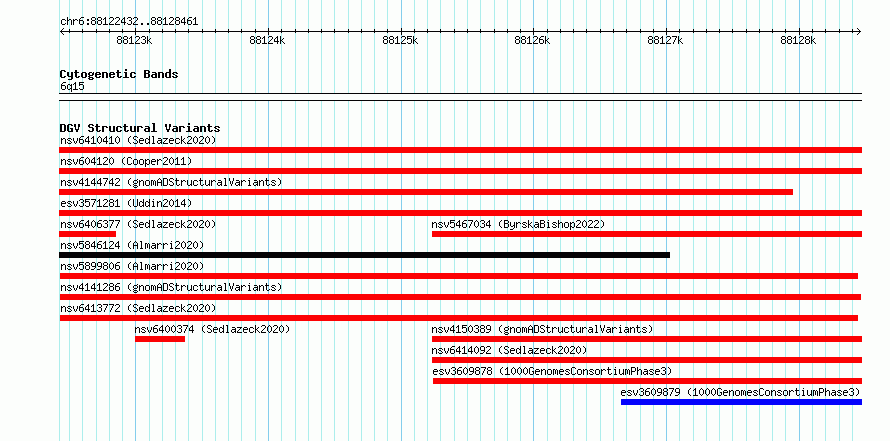Select the blue bar for esv3609879
The width and height of the screenshot is (890, 441).
point(741,402)
